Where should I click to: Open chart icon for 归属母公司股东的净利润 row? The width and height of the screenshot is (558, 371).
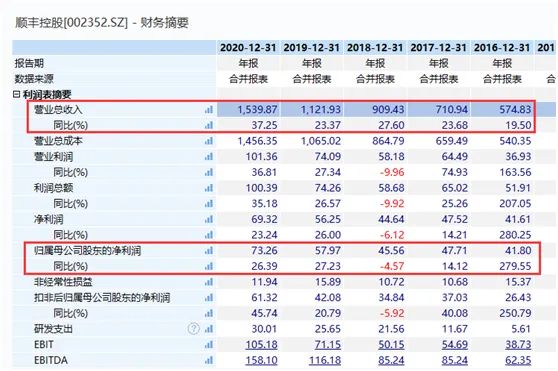(209, 251)
